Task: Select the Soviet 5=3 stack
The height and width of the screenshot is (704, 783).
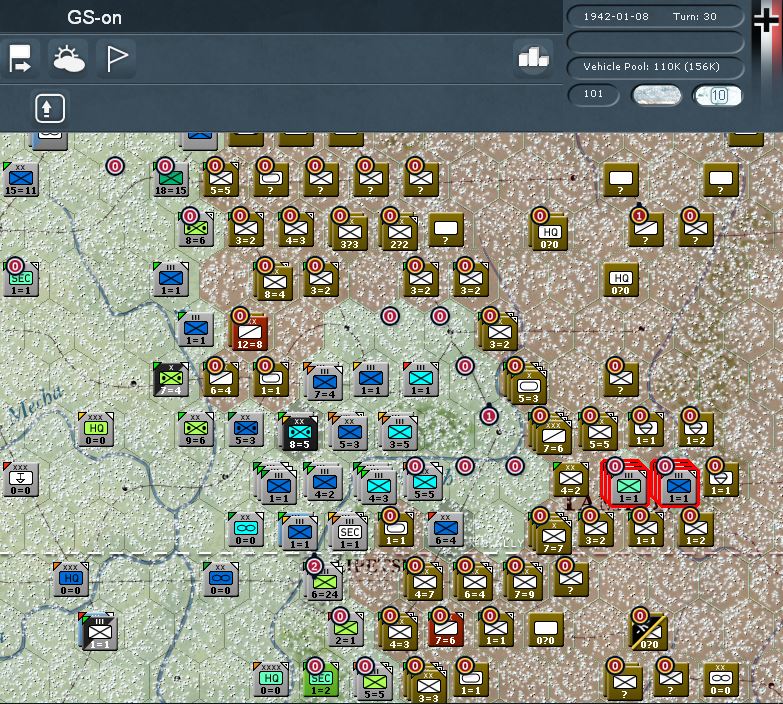Action: click(526, 385)
